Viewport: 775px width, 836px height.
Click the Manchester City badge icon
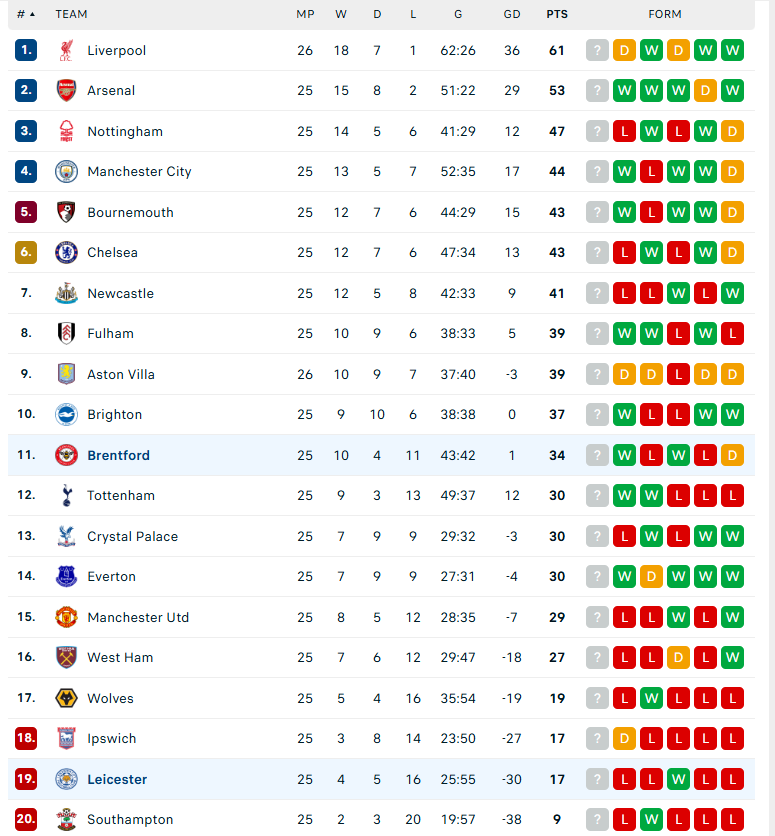tap(66, 172)
